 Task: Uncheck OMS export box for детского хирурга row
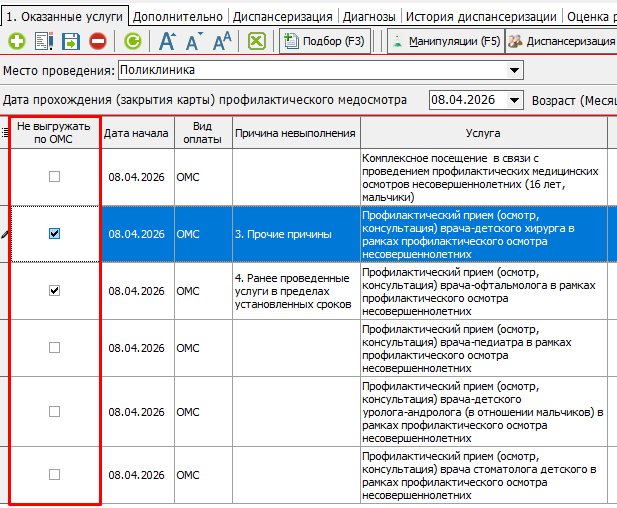(x=55, y=233)
